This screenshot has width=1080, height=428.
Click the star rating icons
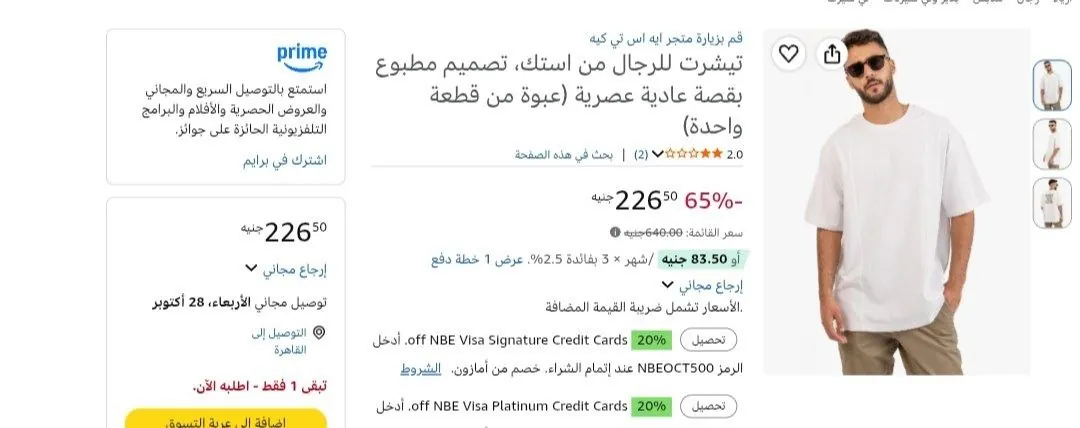point(694,154)
